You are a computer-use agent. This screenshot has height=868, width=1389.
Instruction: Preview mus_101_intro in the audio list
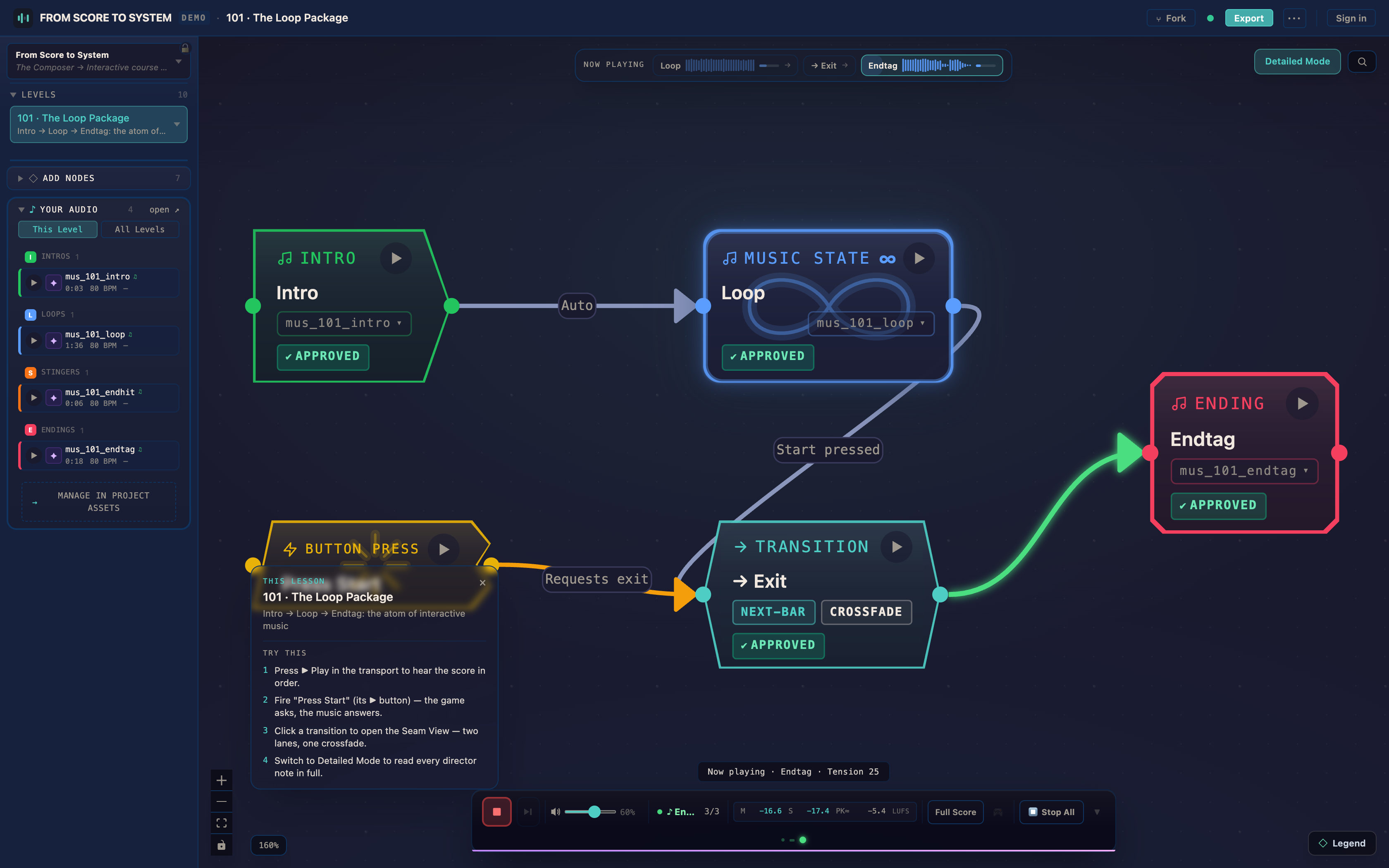pyautogui.click(x=34, y=282)
